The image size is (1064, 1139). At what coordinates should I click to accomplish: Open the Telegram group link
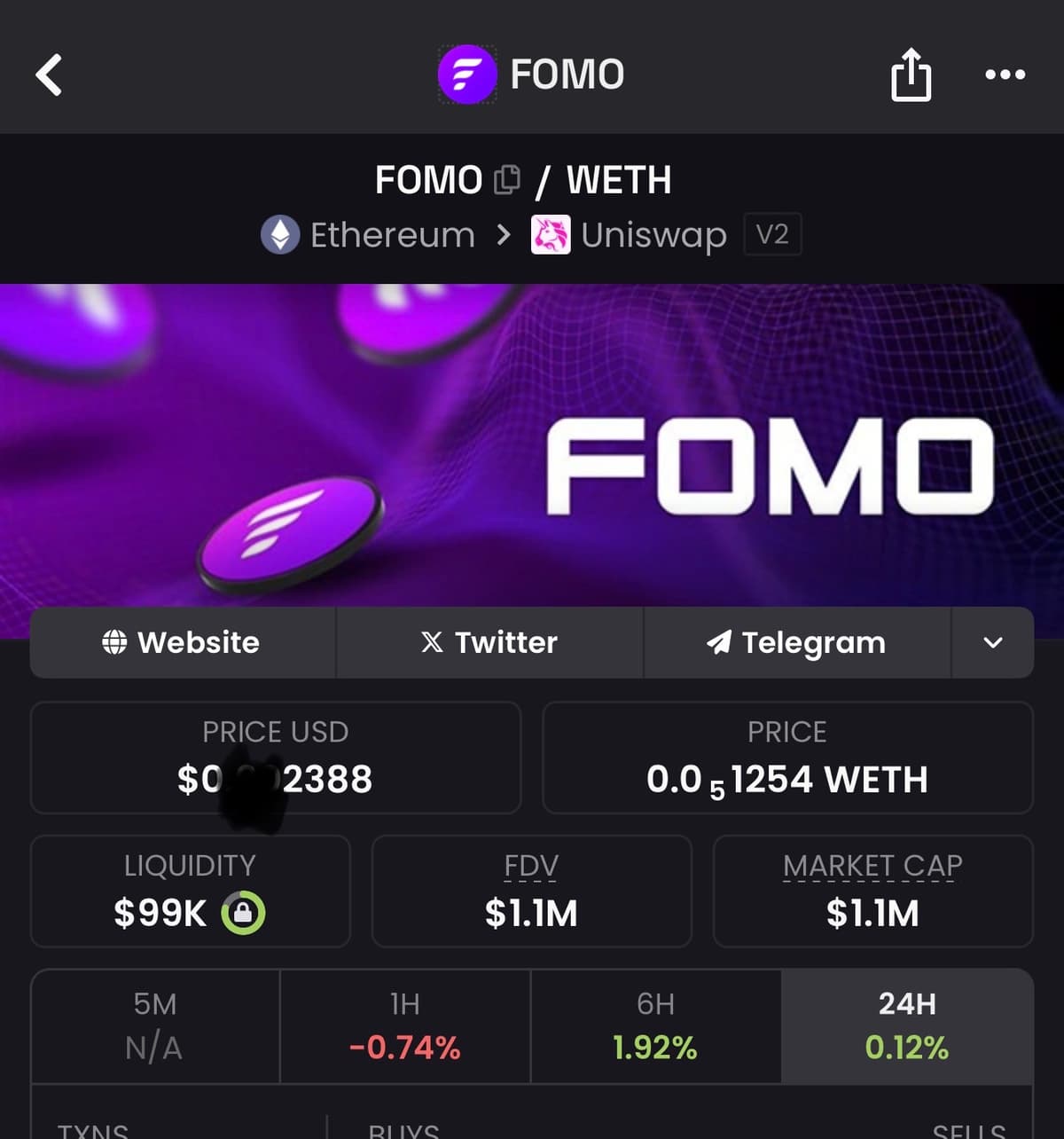click(x=796, y=642)
